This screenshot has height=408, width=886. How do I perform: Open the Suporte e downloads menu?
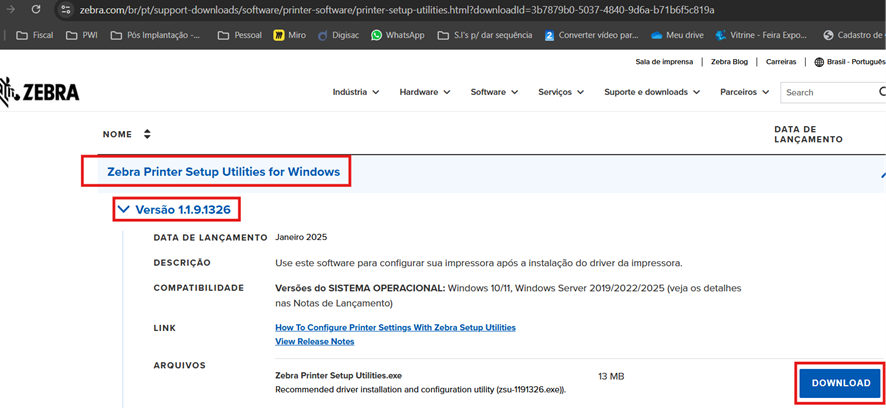[652, 92]
